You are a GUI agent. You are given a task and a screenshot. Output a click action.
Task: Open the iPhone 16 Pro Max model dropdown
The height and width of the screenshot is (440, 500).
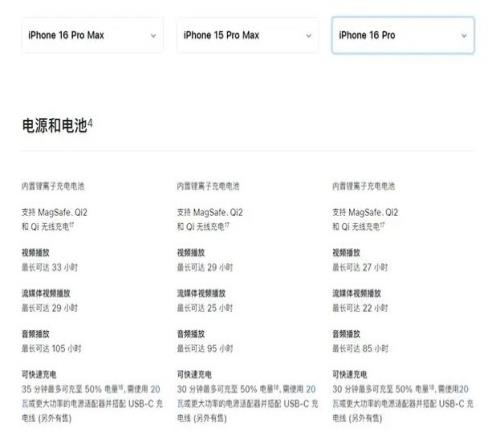[x=92, y=35]
